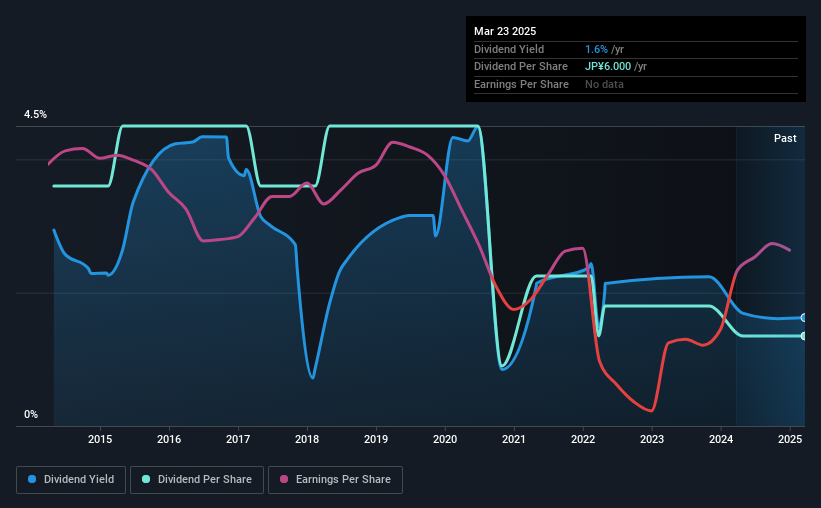Click the 2015 x-axis label
The height and width of the screenshot is (508, 821).
[100, 439]
